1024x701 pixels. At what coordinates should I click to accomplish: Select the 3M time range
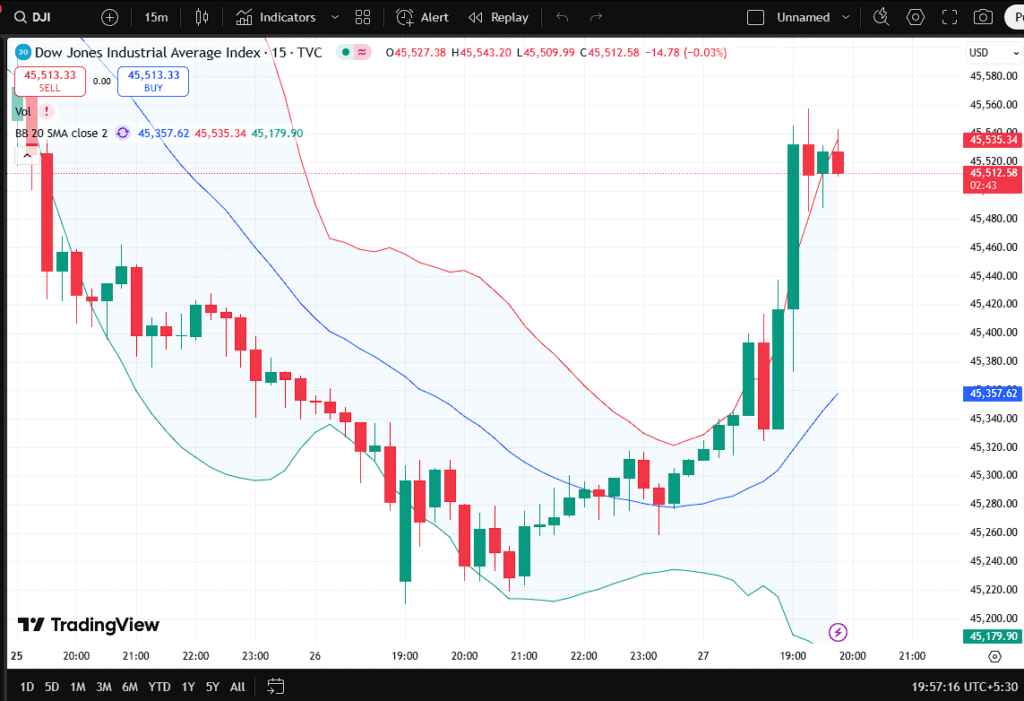103,687
